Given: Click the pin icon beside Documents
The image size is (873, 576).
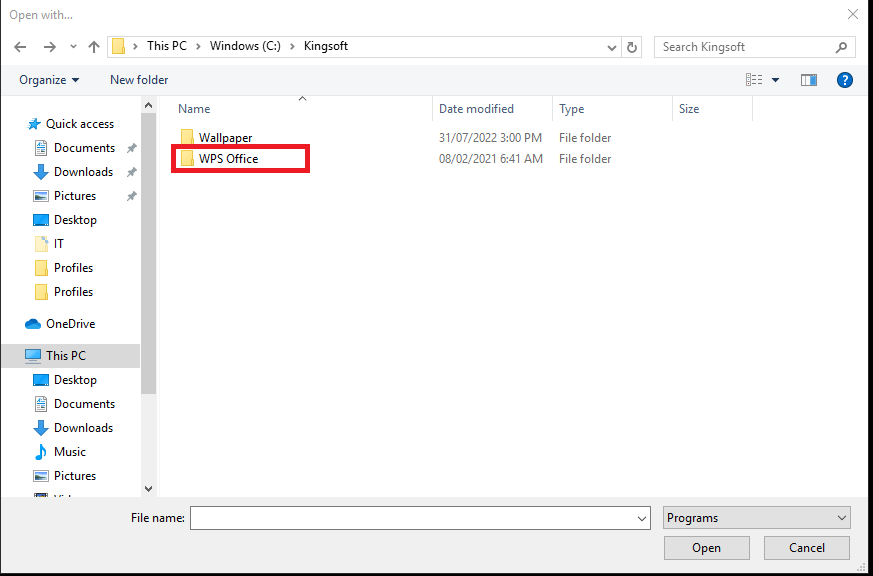Looking at the screenshot, I should [x=131, y=148].
